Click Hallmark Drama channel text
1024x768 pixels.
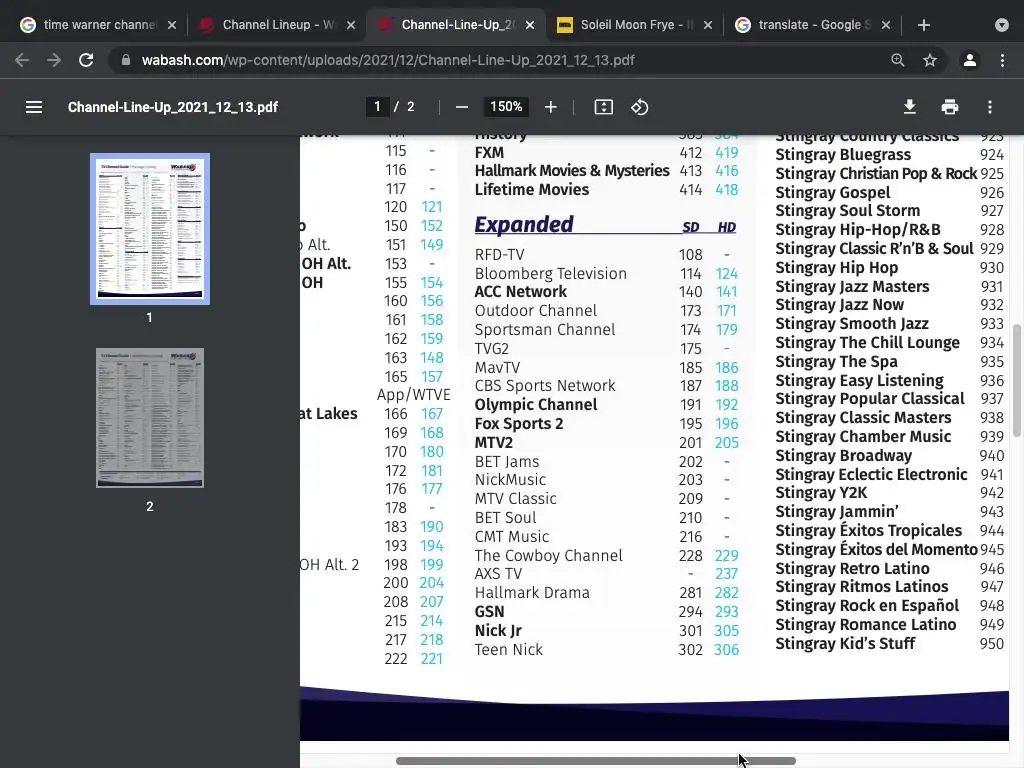click(x=532, y=593)
